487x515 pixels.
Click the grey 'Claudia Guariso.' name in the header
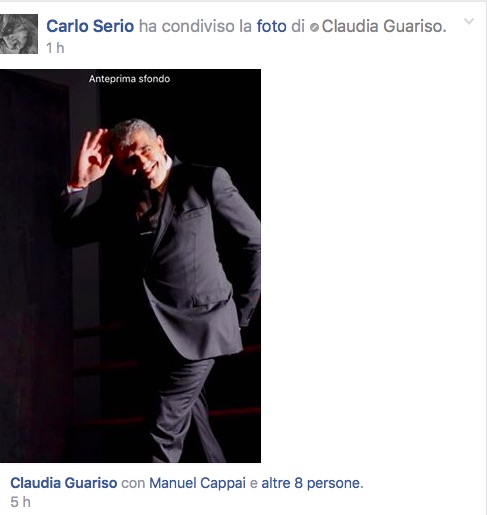click(384, 26)
